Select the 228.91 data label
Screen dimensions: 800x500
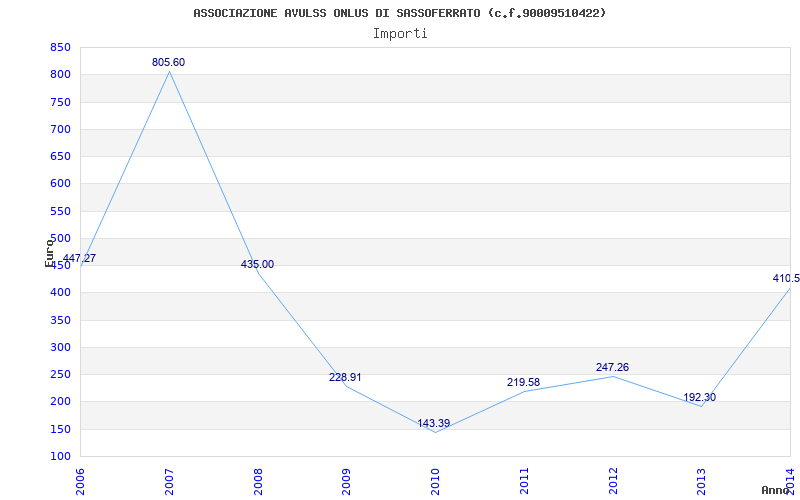tap(345, 377)
